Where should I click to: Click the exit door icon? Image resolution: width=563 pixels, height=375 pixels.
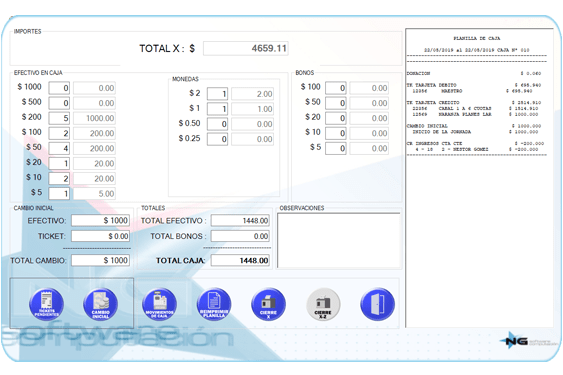pyautogui.click(x=377, y=304)
